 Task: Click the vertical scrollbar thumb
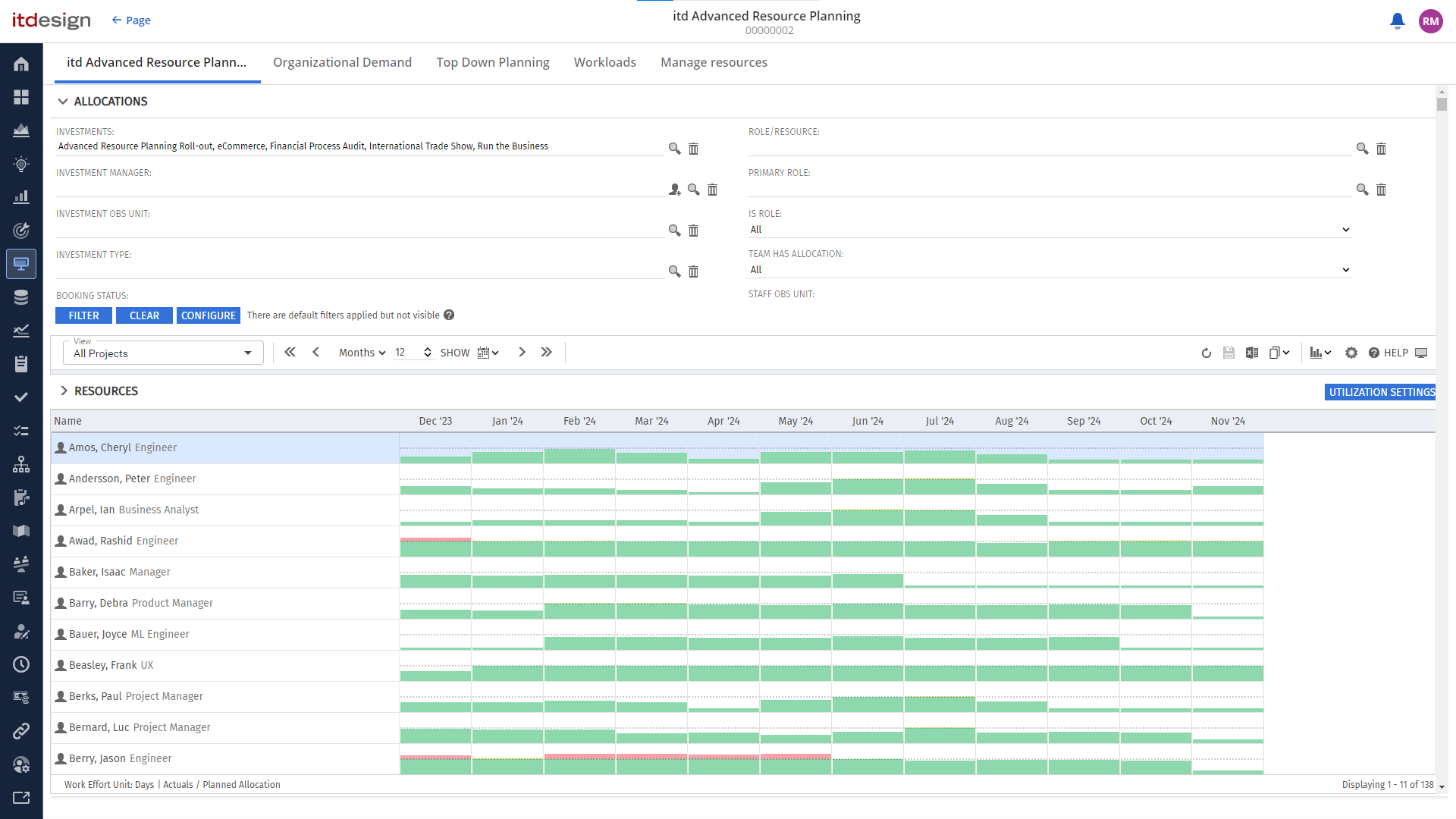(1442, 105)
